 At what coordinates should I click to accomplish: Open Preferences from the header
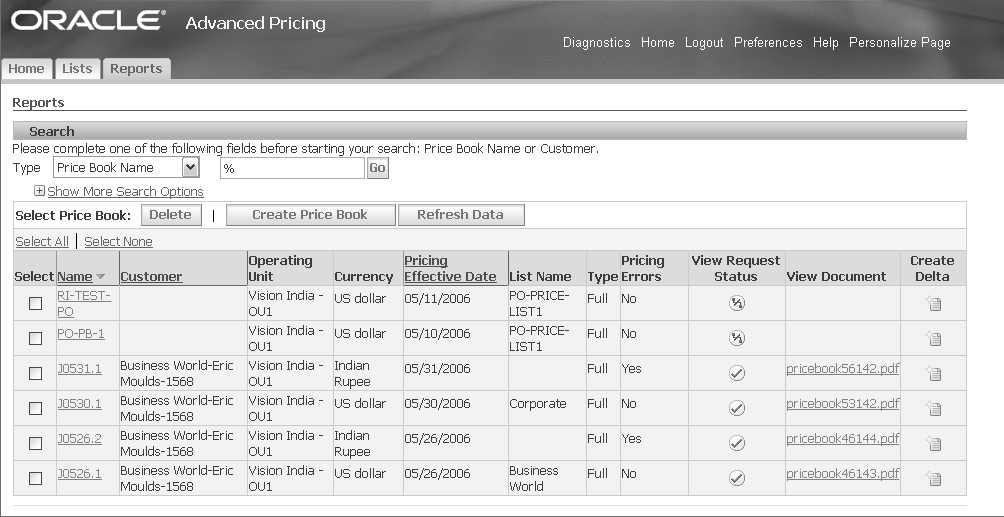click(x=768, y=42)
